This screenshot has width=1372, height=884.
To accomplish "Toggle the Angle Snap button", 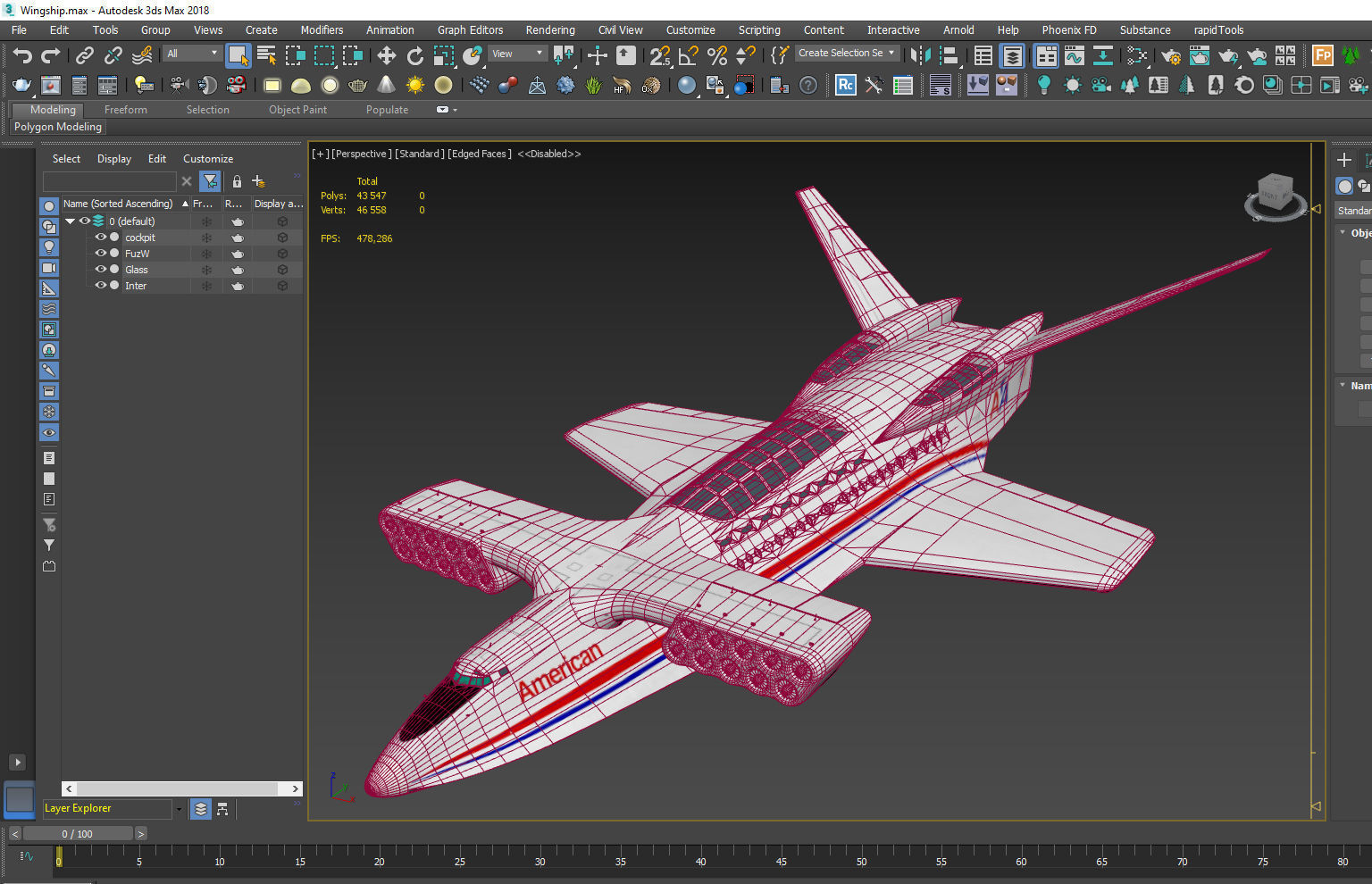I will click(688, 55).
